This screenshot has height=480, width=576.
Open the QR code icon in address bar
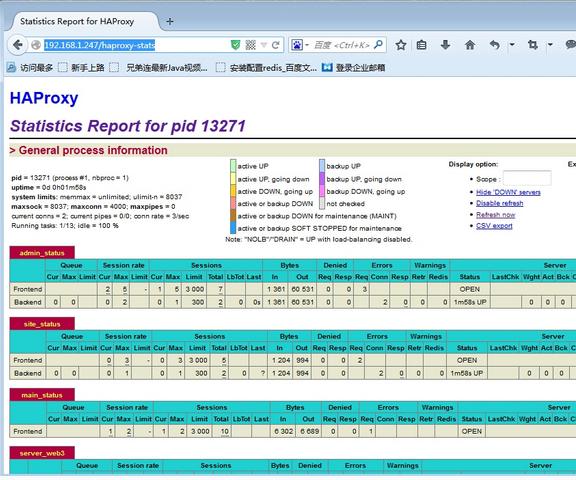pyautogui.click(x=251, y=45)
